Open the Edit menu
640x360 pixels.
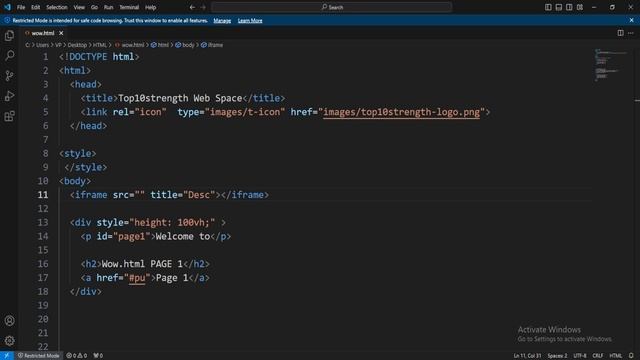[x=36, y=7]
